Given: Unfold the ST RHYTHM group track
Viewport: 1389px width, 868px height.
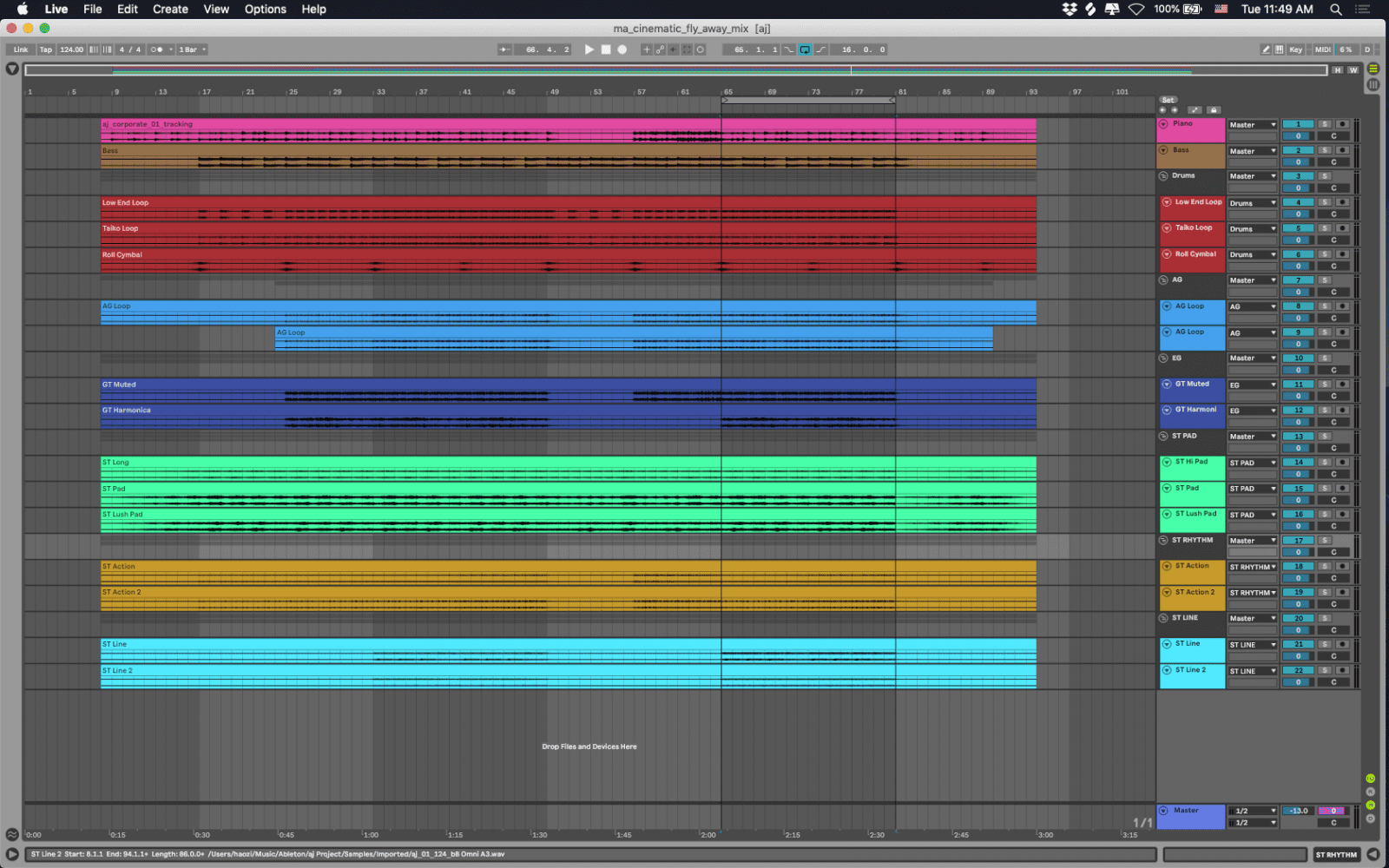Looking at the screenshot, I should [x=1163, y=541].
